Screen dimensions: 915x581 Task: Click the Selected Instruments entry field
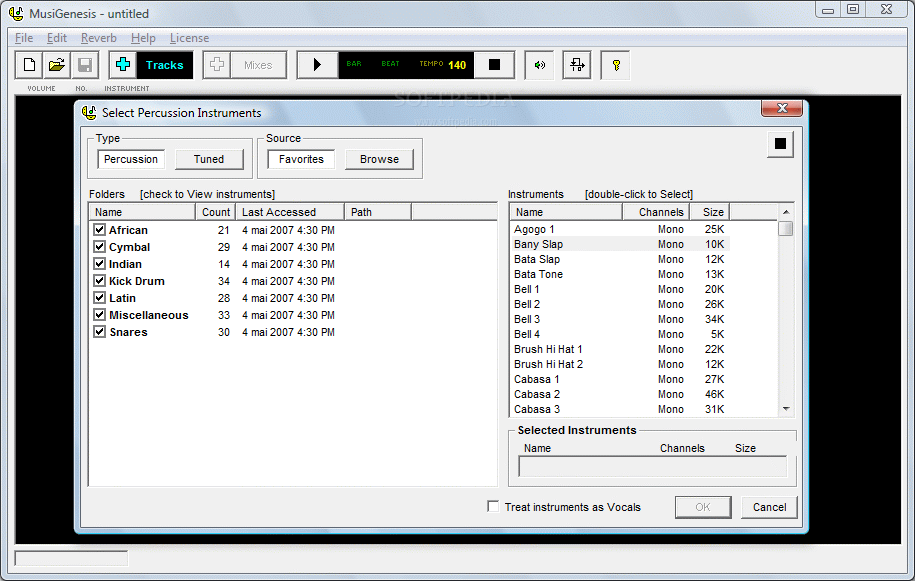click(x=652, y=467)
